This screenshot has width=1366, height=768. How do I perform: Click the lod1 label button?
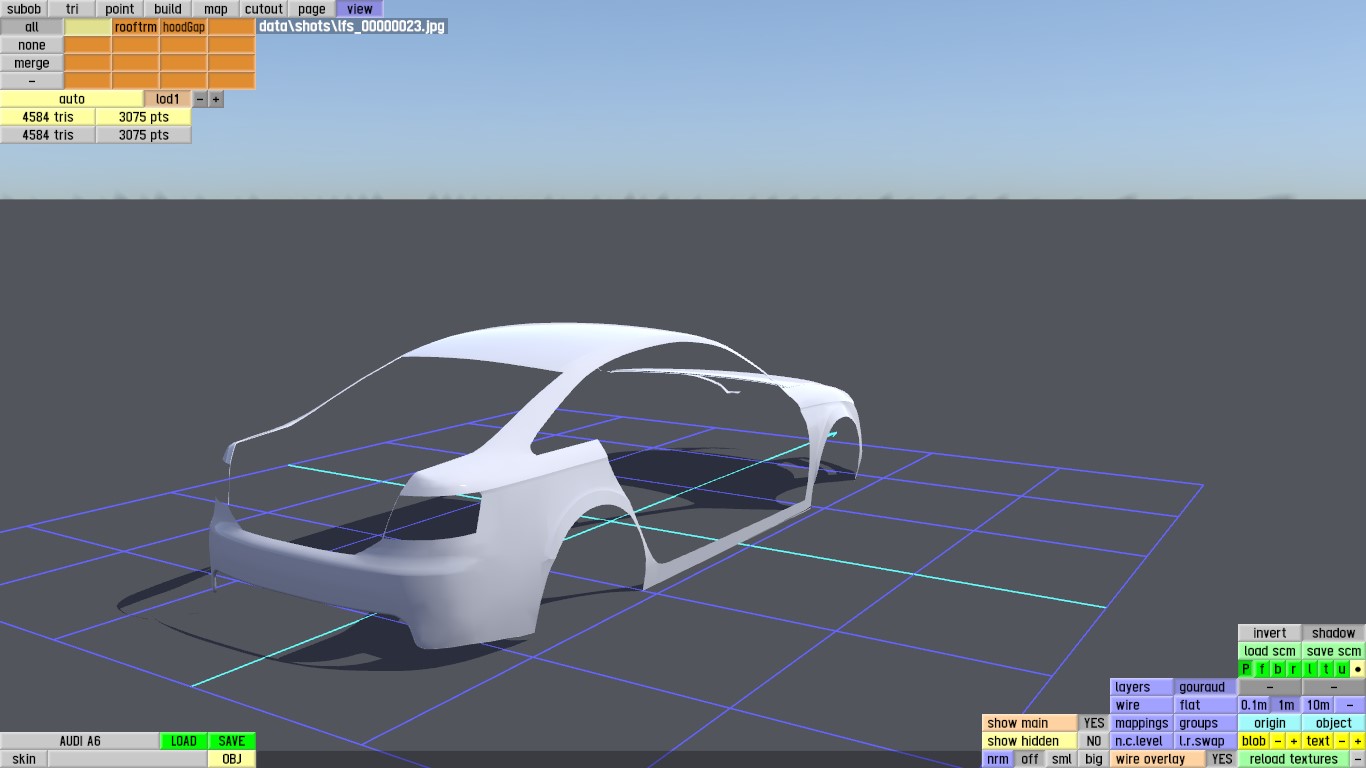[x=168, y=99]
